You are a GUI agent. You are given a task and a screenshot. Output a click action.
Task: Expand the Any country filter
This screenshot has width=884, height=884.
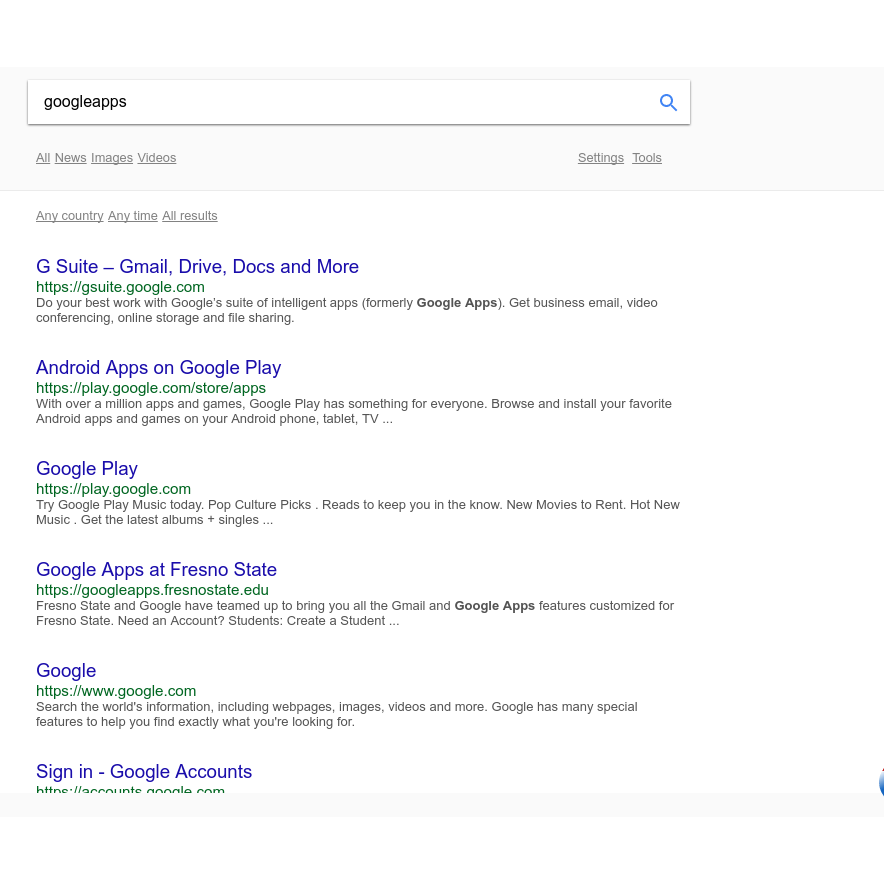tap(70, 216)
